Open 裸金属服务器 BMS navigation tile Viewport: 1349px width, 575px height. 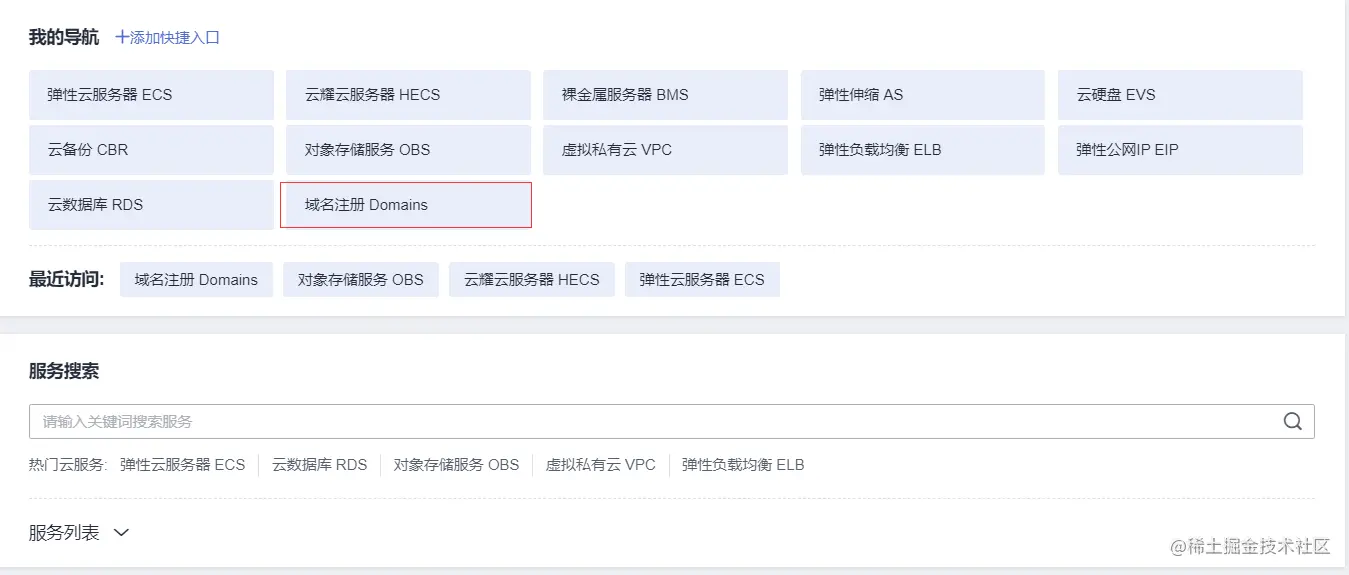[x=665, y=95]
